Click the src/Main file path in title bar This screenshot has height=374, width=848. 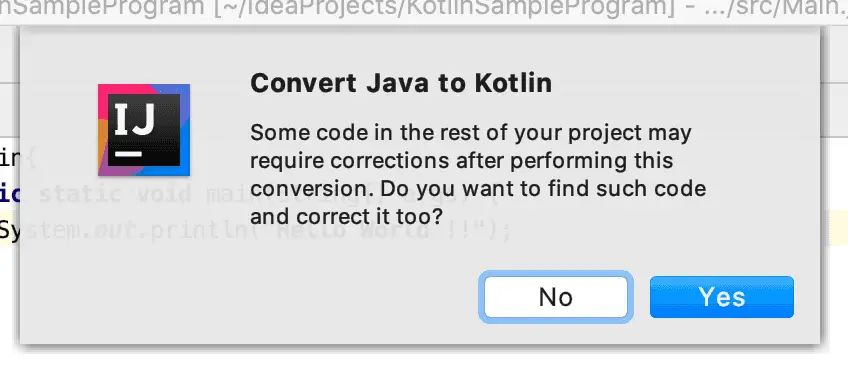[x=778, y=9]
